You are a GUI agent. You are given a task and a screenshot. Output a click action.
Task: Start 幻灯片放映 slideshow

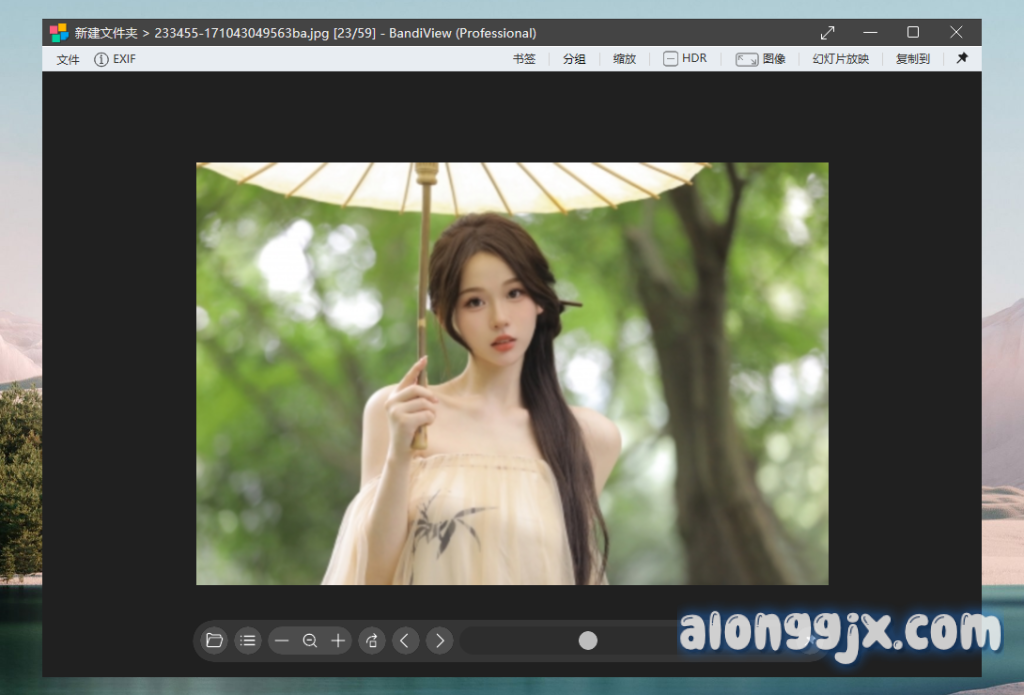840,59
